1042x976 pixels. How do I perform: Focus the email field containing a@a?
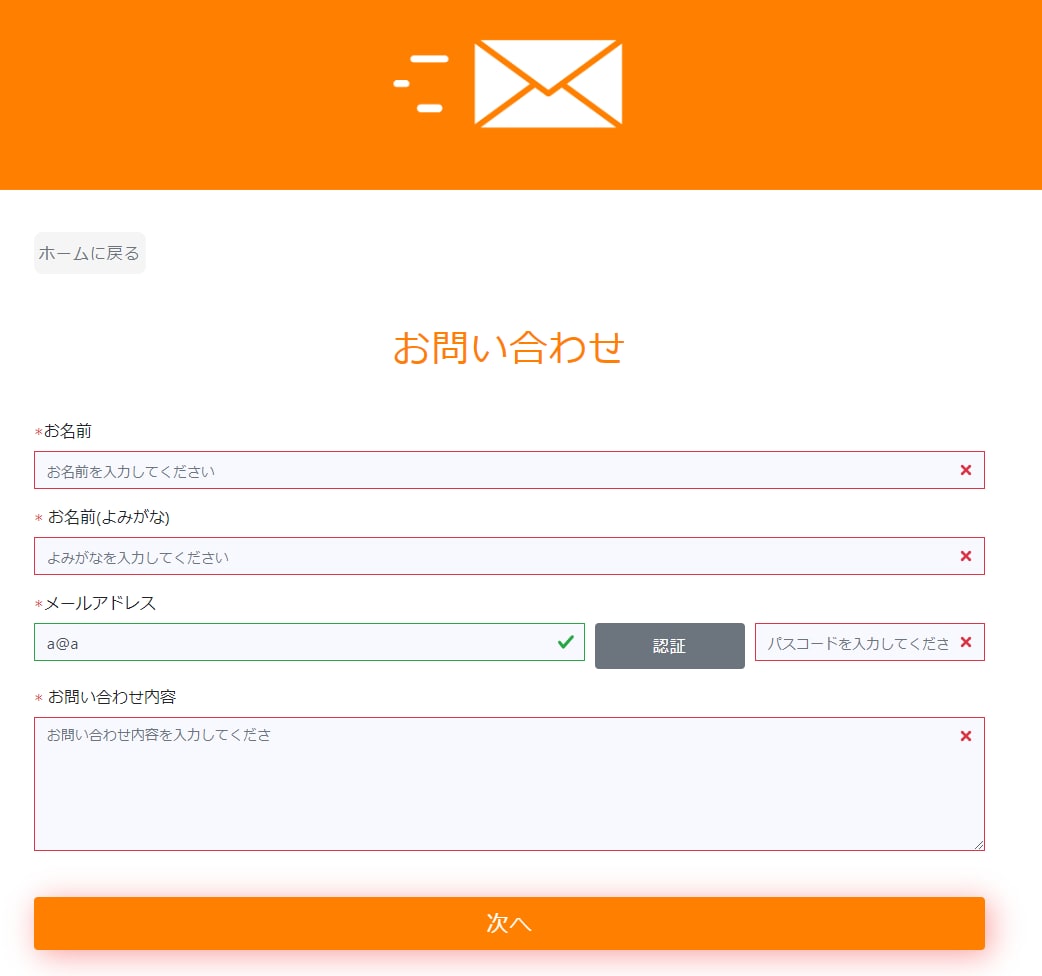tap(309, 642)
